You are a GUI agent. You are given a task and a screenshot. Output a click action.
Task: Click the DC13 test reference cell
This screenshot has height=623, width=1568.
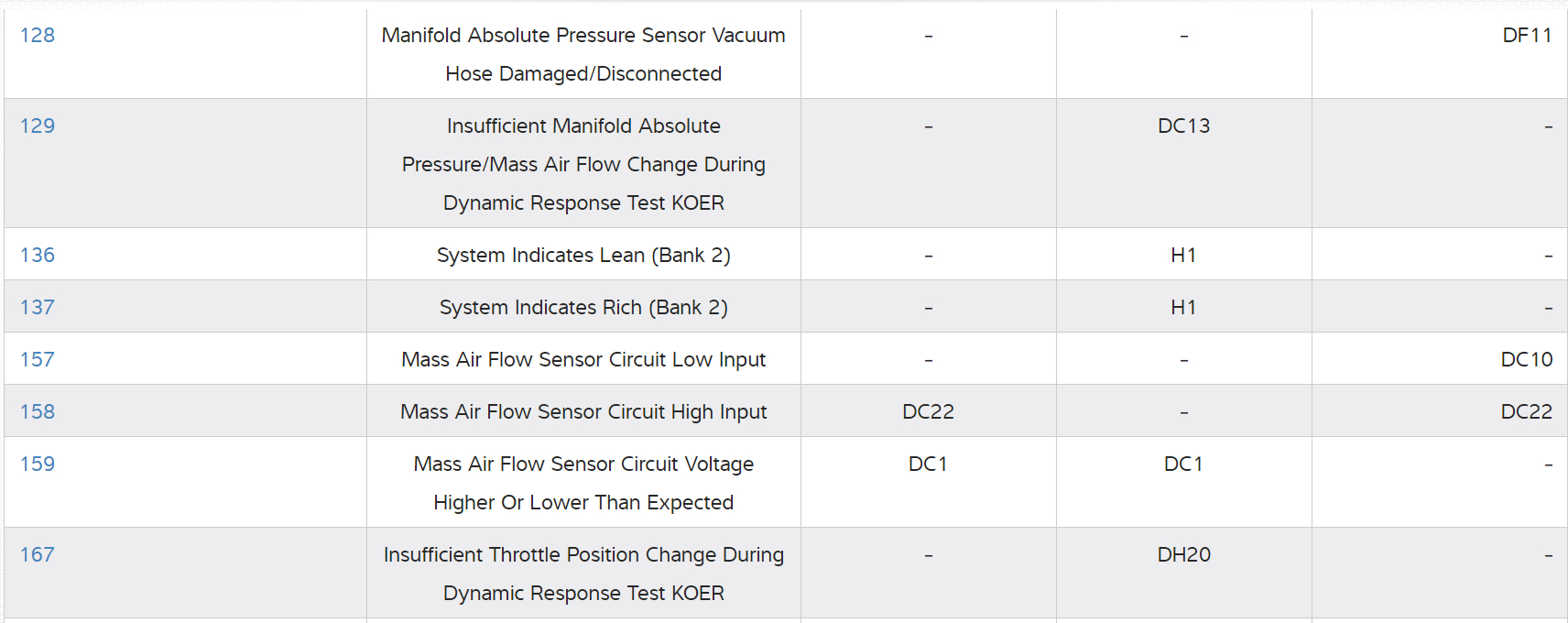click(1183, 126)
